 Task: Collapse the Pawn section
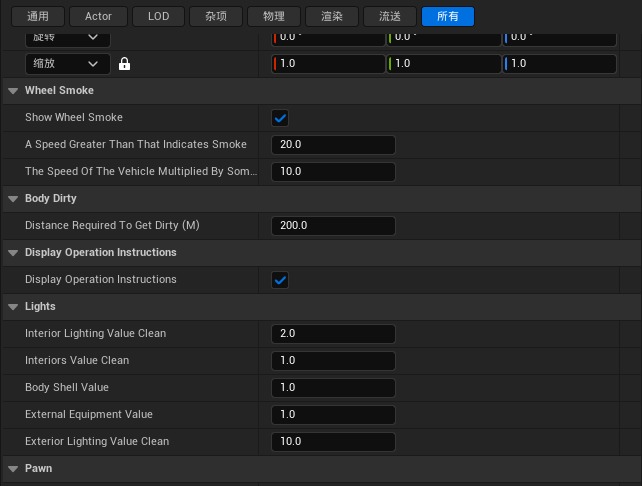coord(13,469)
